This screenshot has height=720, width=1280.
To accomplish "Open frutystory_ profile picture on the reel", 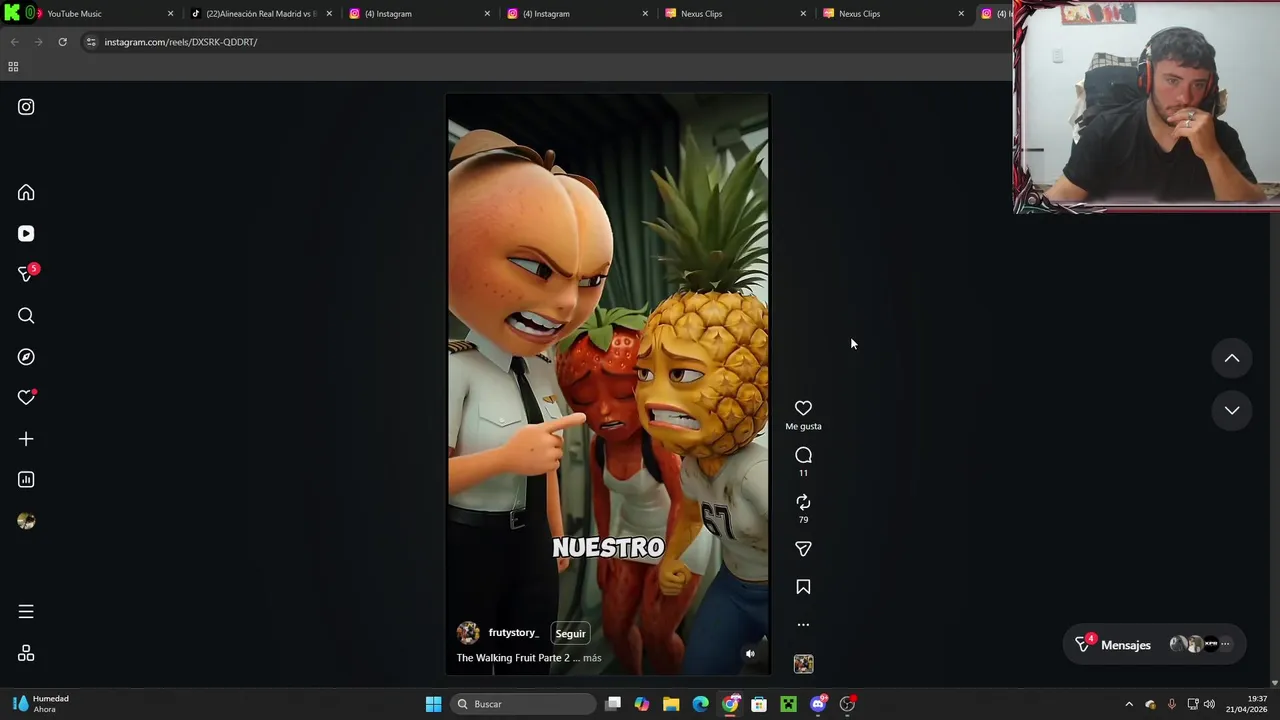I will tap(468, 633).
